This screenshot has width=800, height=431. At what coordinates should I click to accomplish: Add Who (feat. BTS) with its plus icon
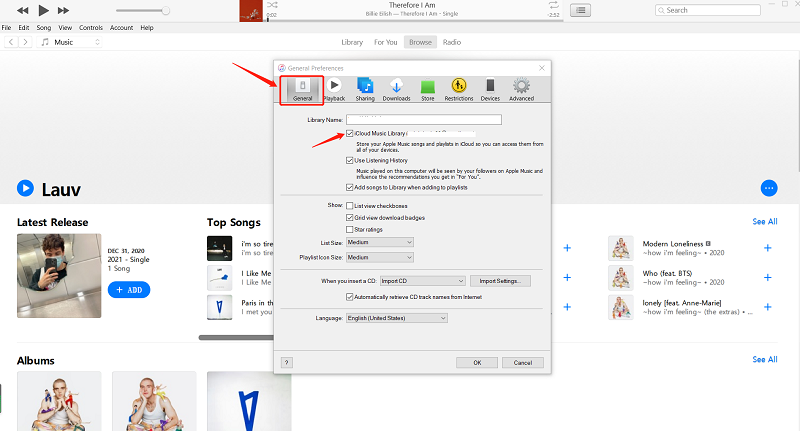coord(767,277)
